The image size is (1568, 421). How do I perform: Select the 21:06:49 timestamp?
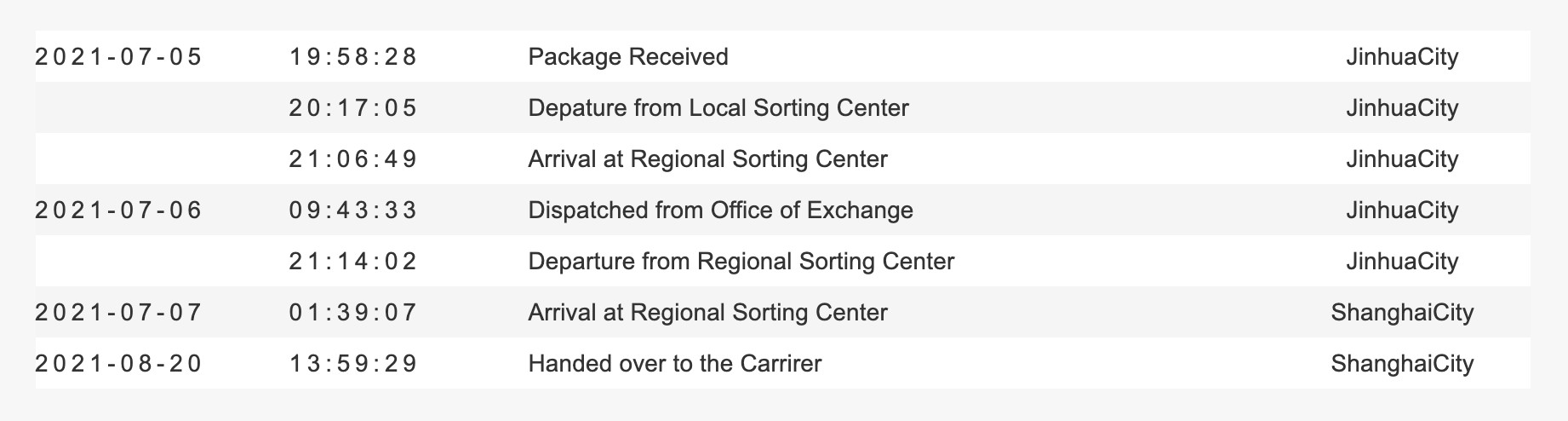click(353, 159)
